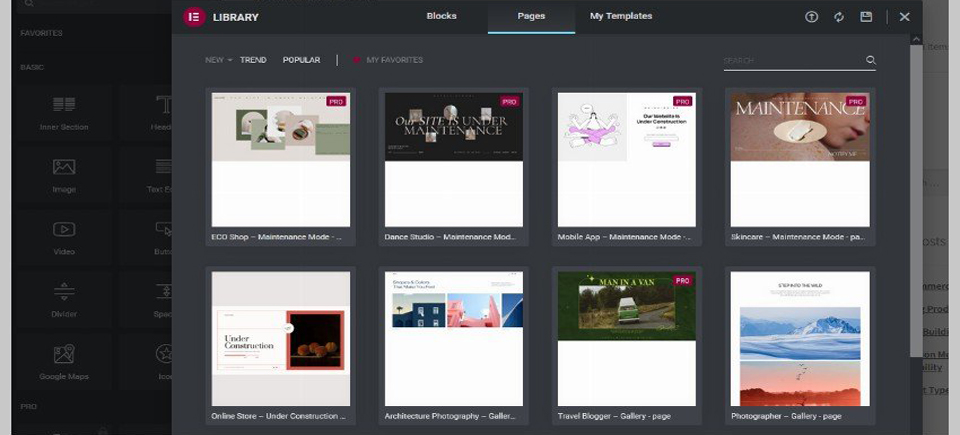Pick Online Store Under Construction template
This screenshot has height=435, width=960.
(x=281, y=338)
